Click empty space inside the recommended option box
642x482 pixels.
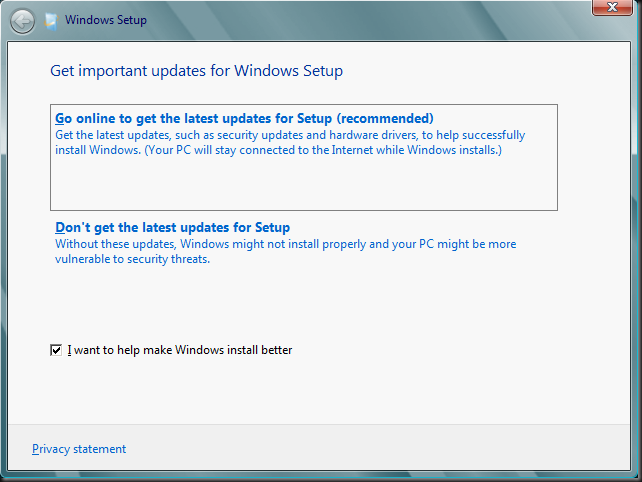coord(304,184)
